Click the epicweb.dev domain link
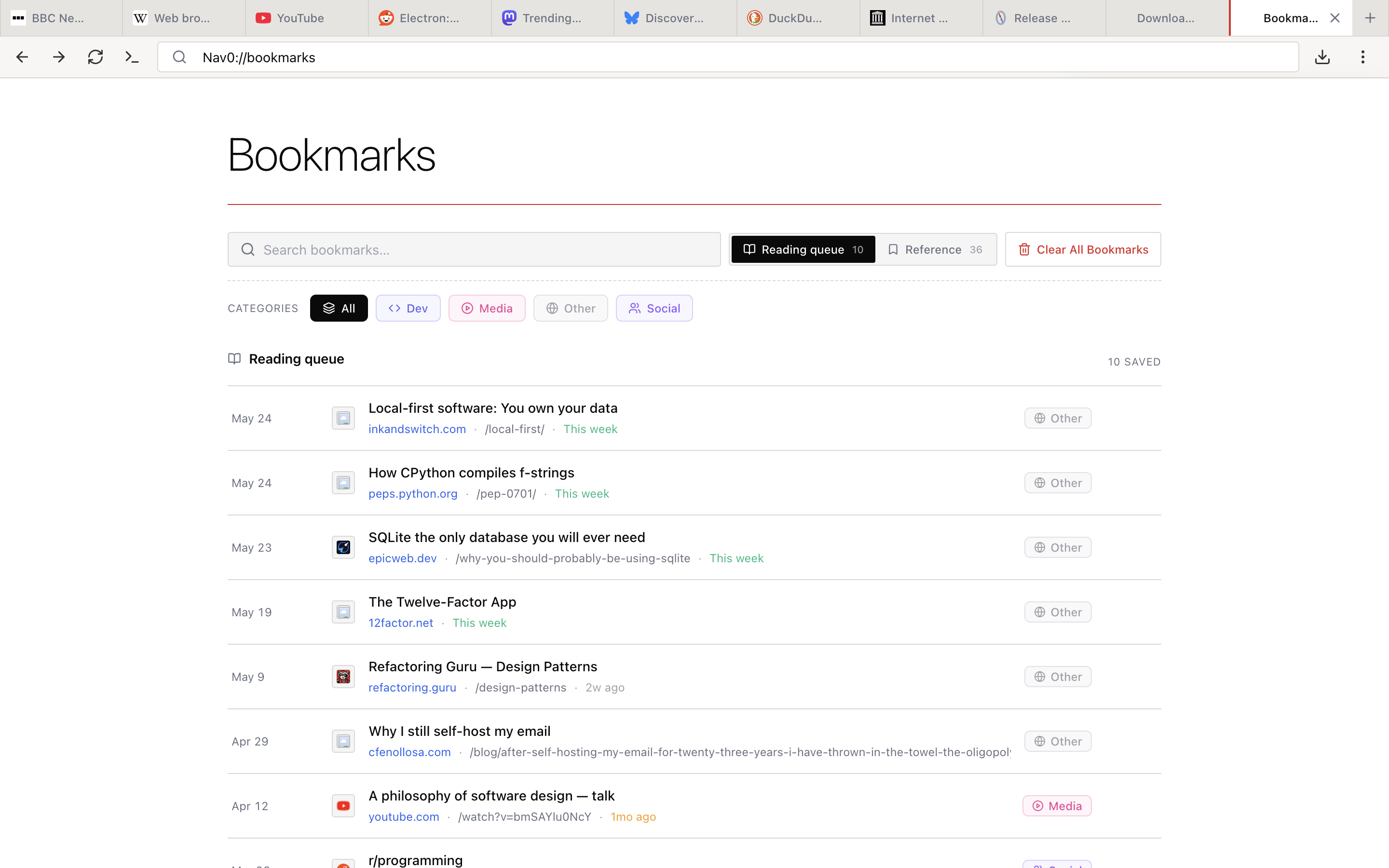This screenshot has width=1389, height=868. pos(402,558)
